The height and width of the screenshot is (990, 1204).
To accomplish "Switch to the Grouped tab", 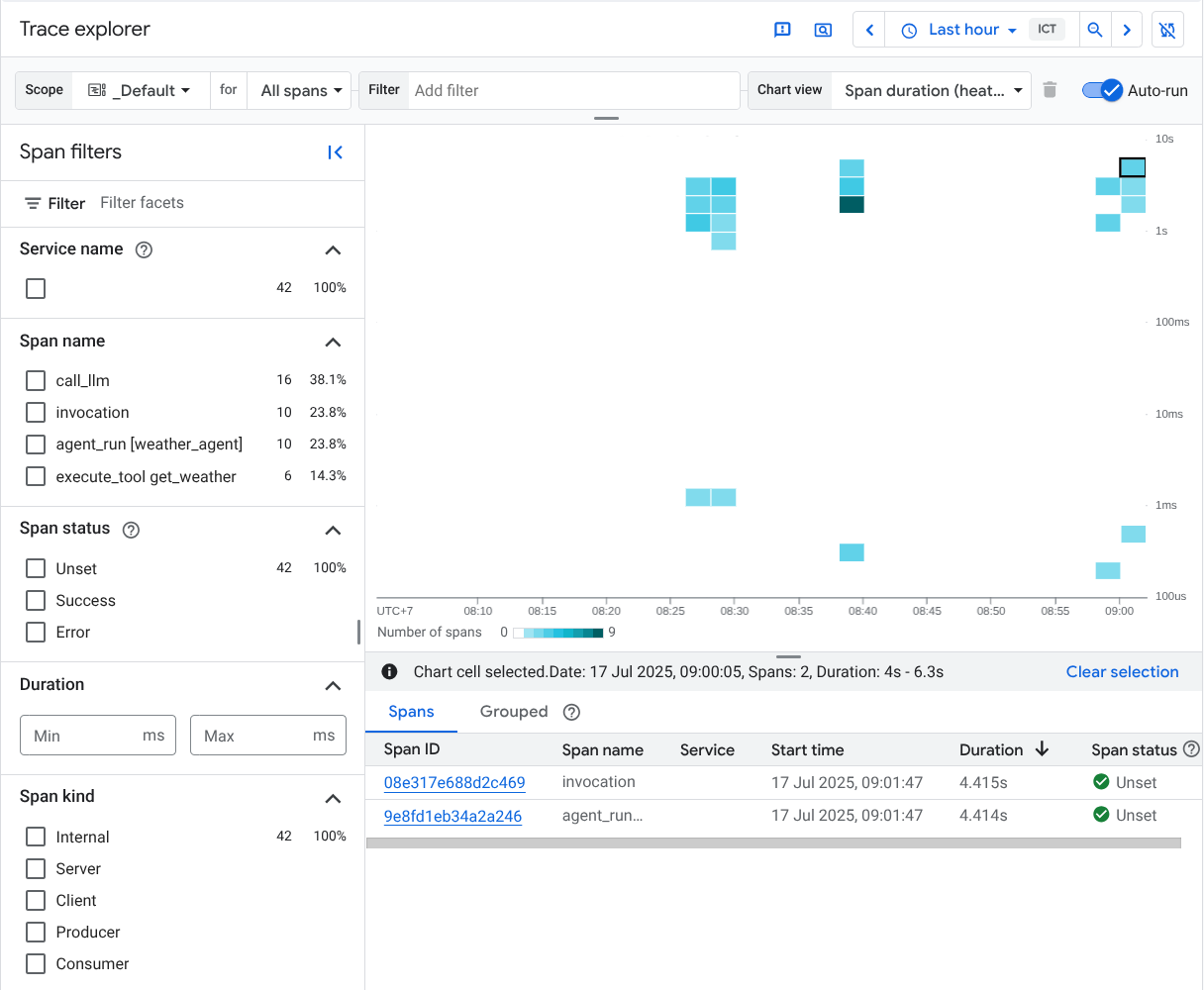I will click(x=513, y=712).
